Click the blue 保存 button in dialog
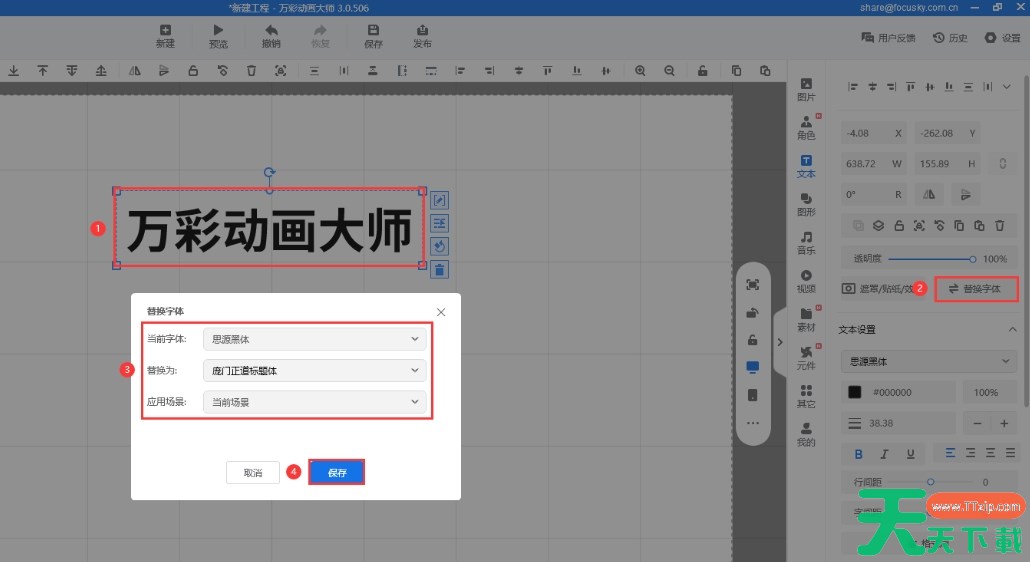Screen dimensions: 1030x562 click(x=336, y=473)
